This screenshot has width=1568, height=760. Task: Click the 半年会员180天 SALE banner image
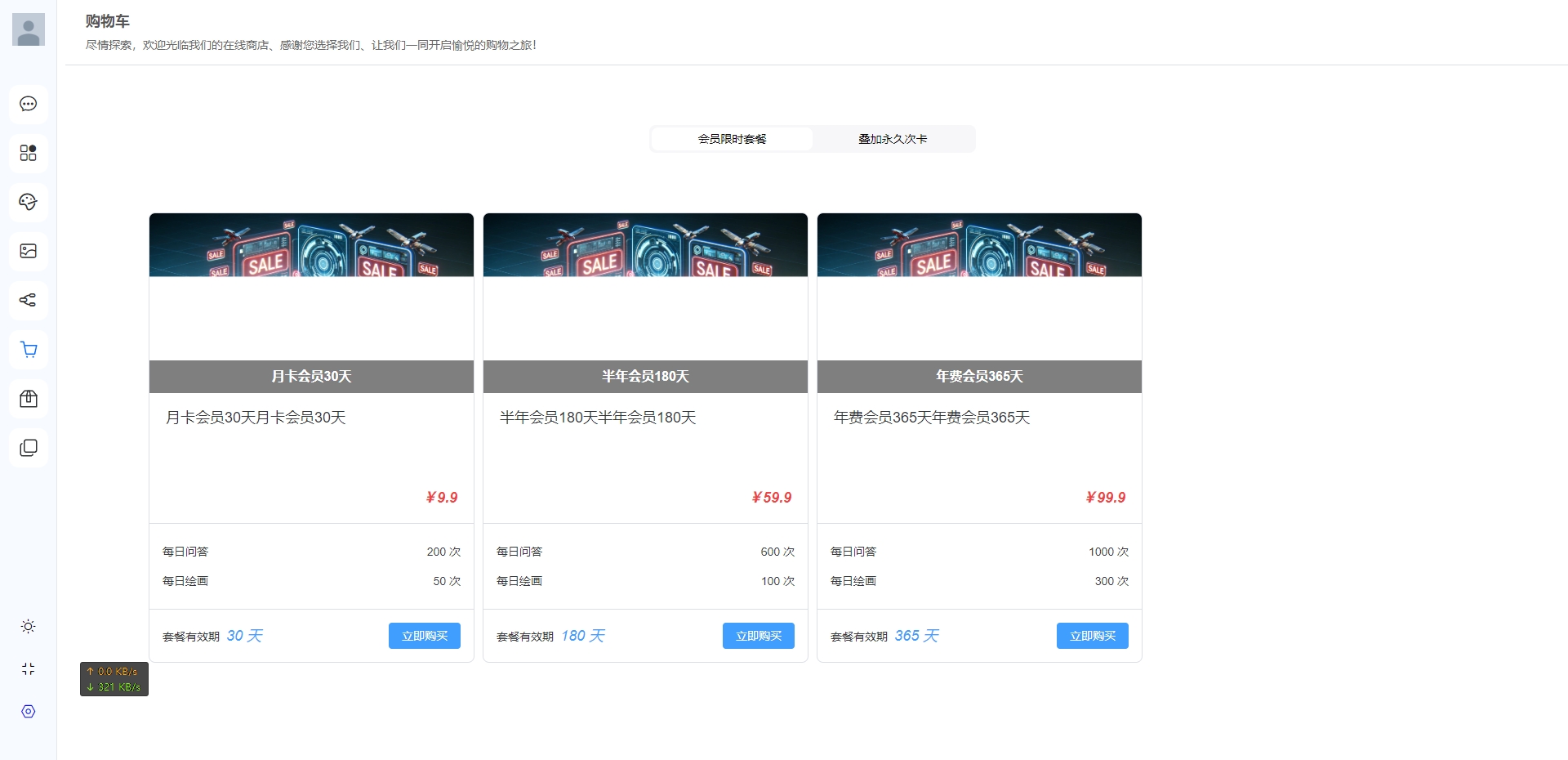(645, 245)
